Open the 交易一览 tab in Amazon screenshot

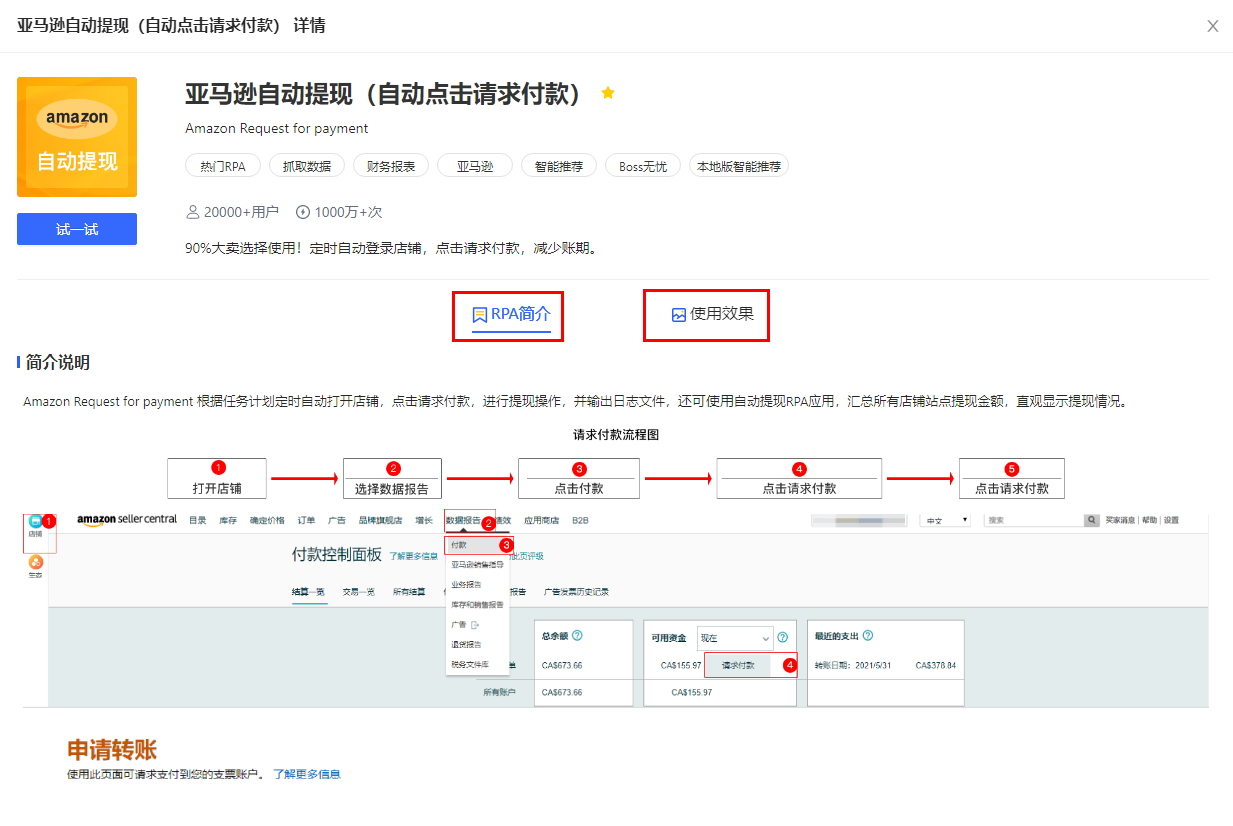(358, 592)
